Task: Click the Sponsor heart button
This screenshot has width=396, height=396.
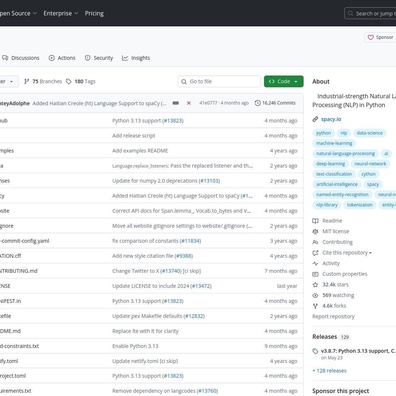Action: pyautogui.click(x=380, y=37)
